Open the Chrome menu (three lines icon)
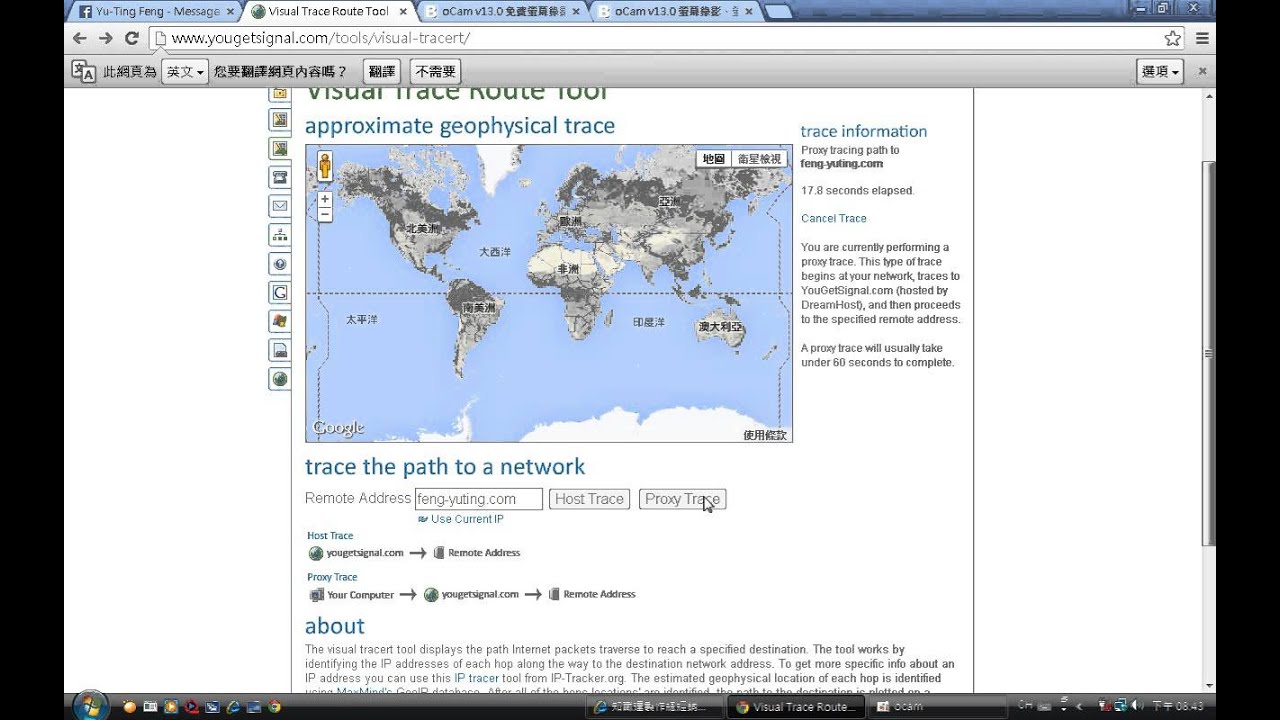This screenshot has width=1280, height=720. click(x=1202, y=38)
